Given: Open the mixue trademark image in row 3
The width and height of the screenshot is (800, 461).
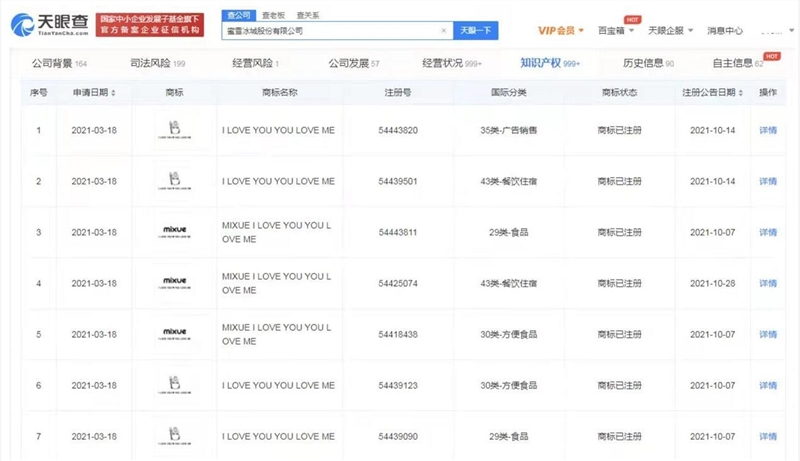Looking at the screenshot, I should coord(174,232).
